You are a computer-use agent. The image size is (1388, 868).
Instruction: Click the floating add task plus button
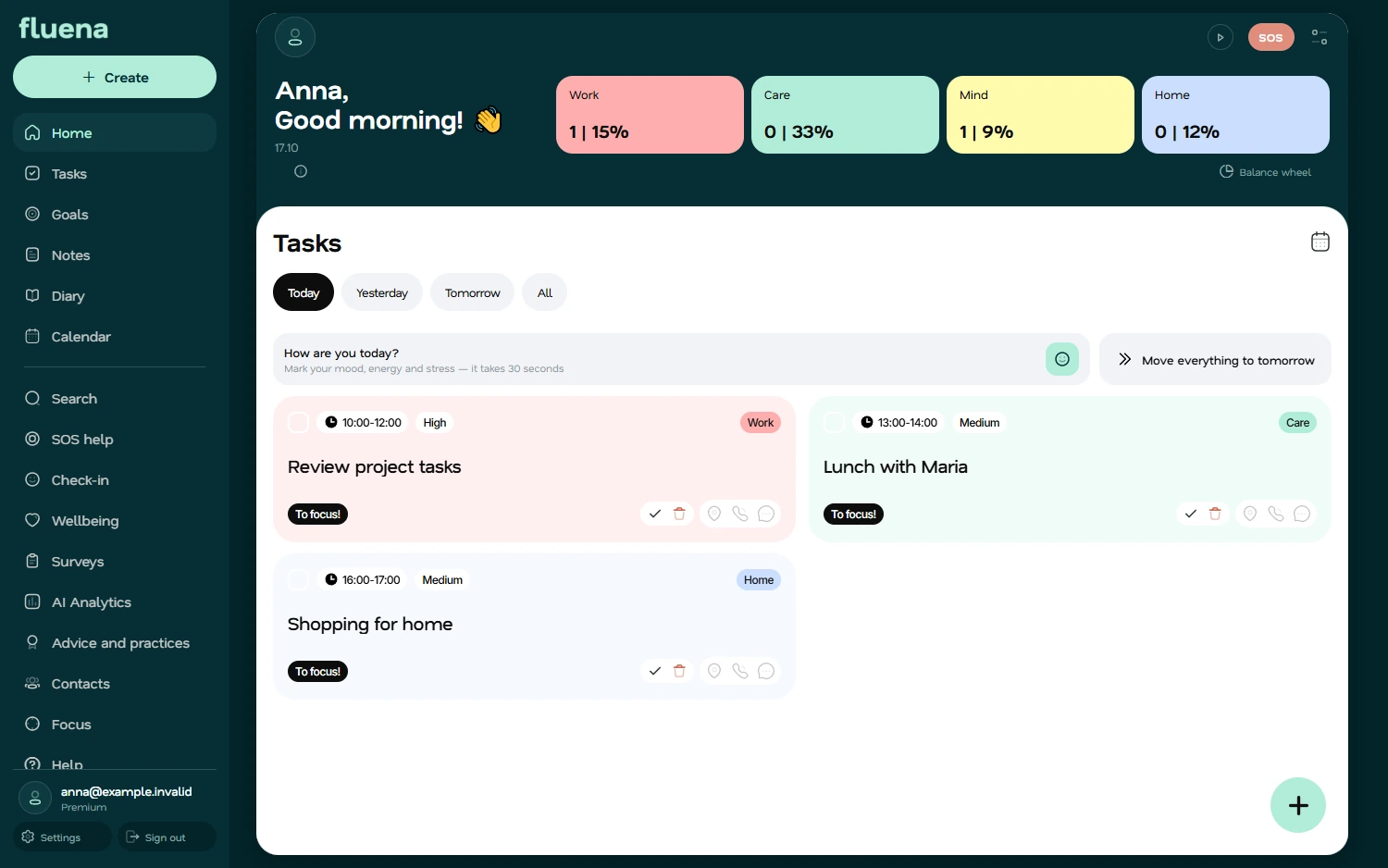[x=1298, y=805]
